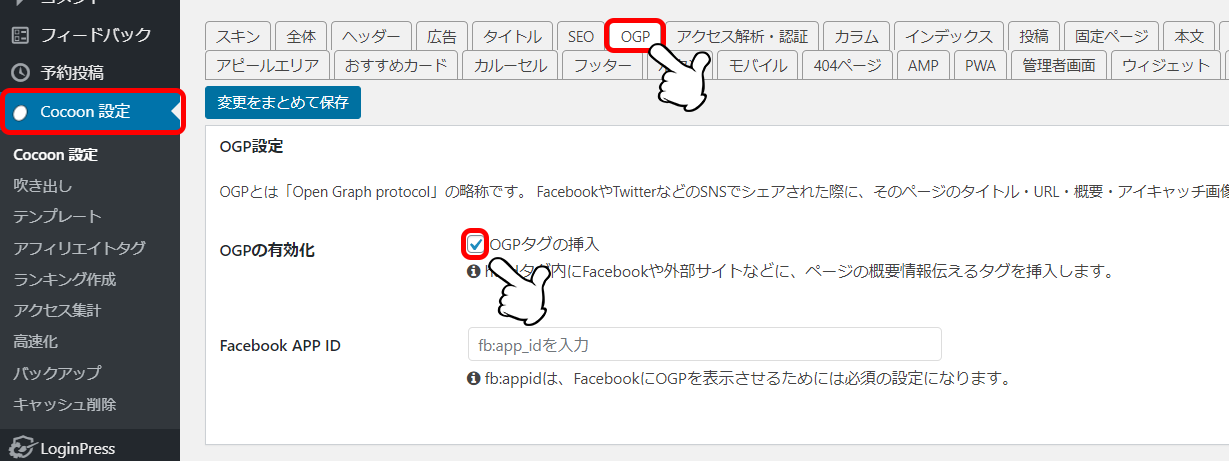
Task: Switch to the アピールエリア tab
Action: coord(267,66)
